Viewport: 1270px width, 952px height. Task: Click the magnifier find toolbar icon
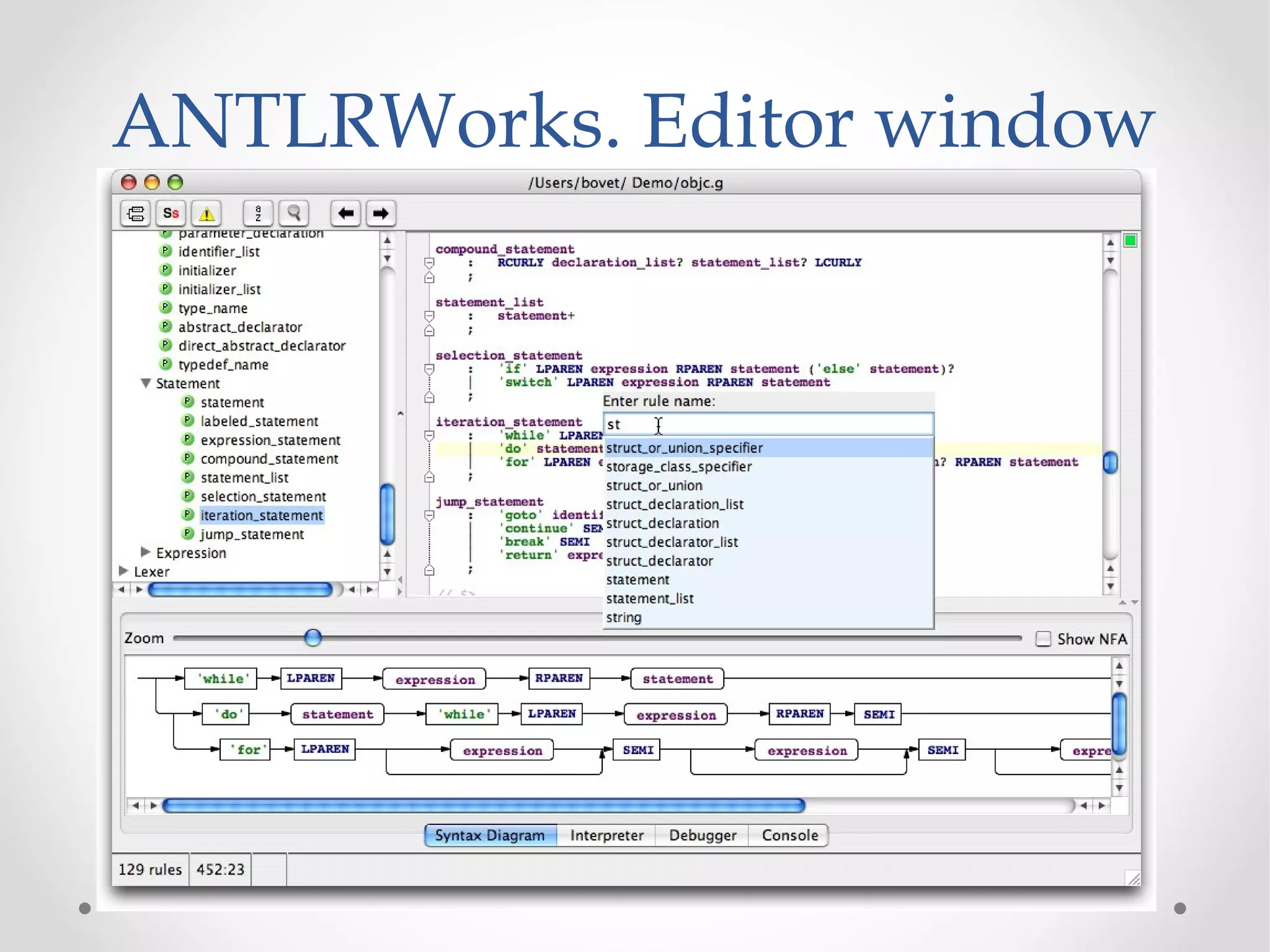[x=294, y=213]
